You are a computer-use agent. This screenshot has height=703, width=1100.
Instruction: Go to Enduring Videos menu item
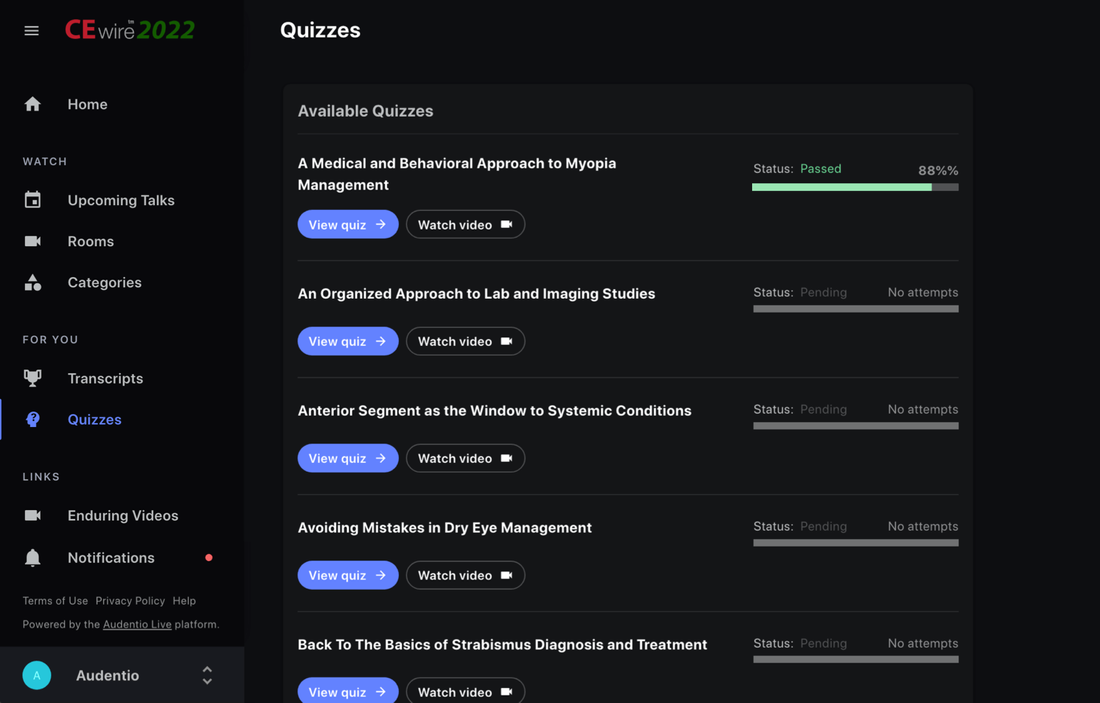tap(122, 516)
